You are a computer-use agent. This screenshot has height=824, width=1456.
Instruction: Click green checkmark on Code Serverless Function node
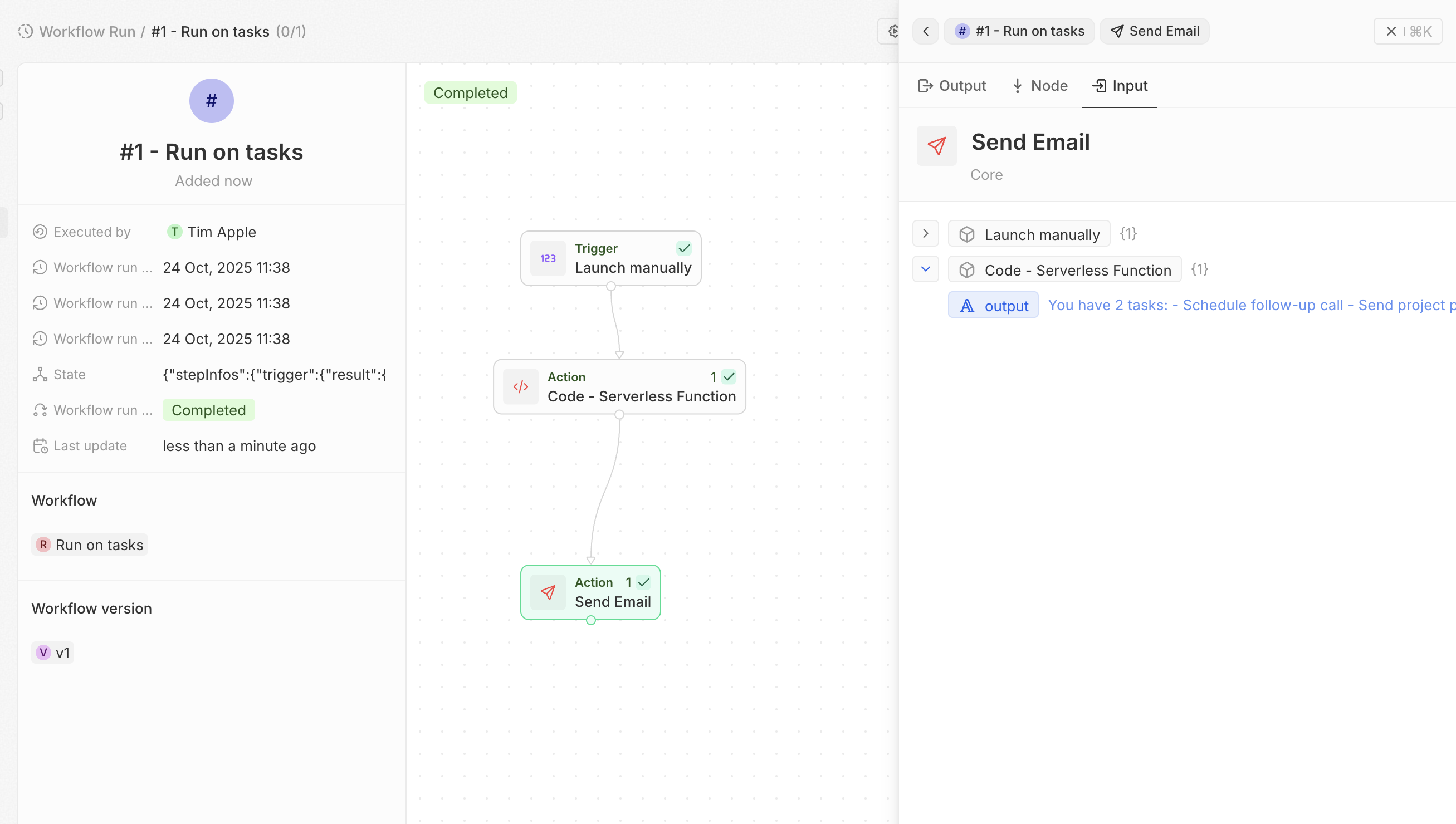pos(729,377)
